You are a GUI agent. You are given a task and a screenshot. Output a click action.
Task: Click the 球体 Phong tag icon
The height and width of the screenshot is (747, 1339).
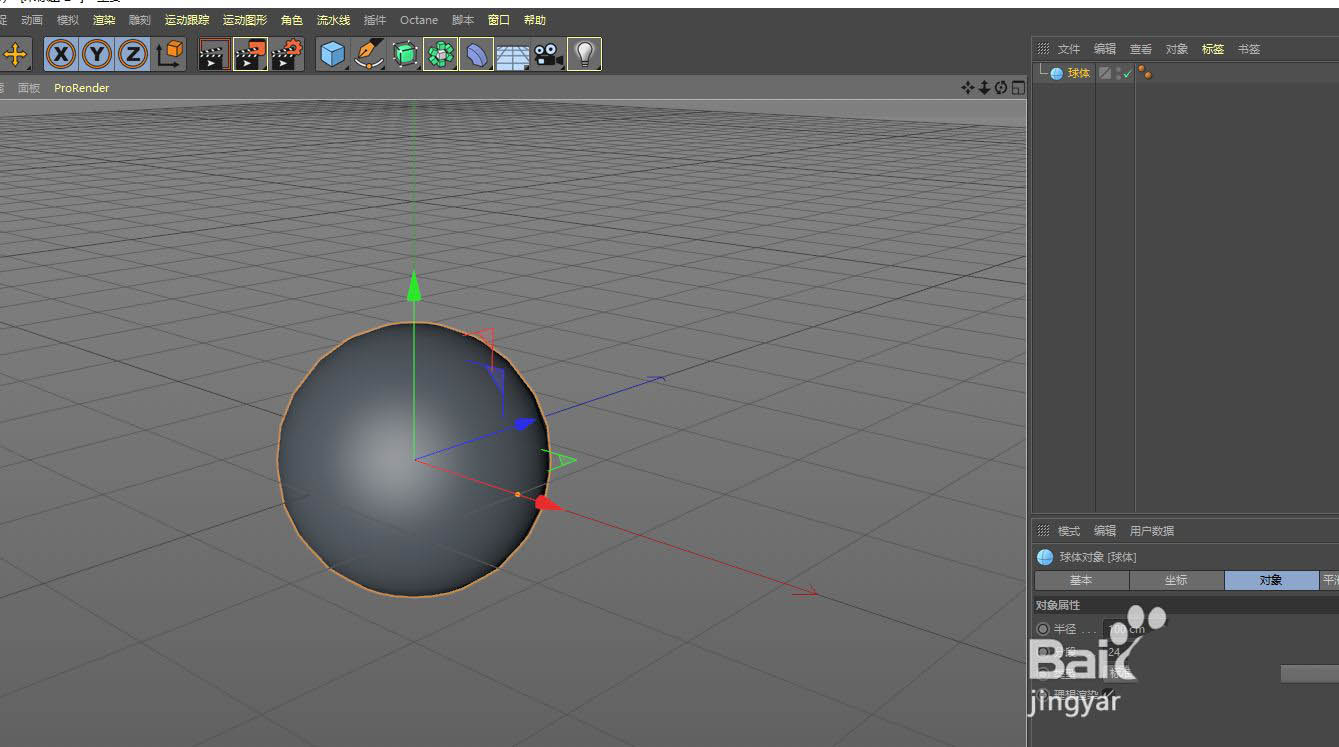[1145, 73]
